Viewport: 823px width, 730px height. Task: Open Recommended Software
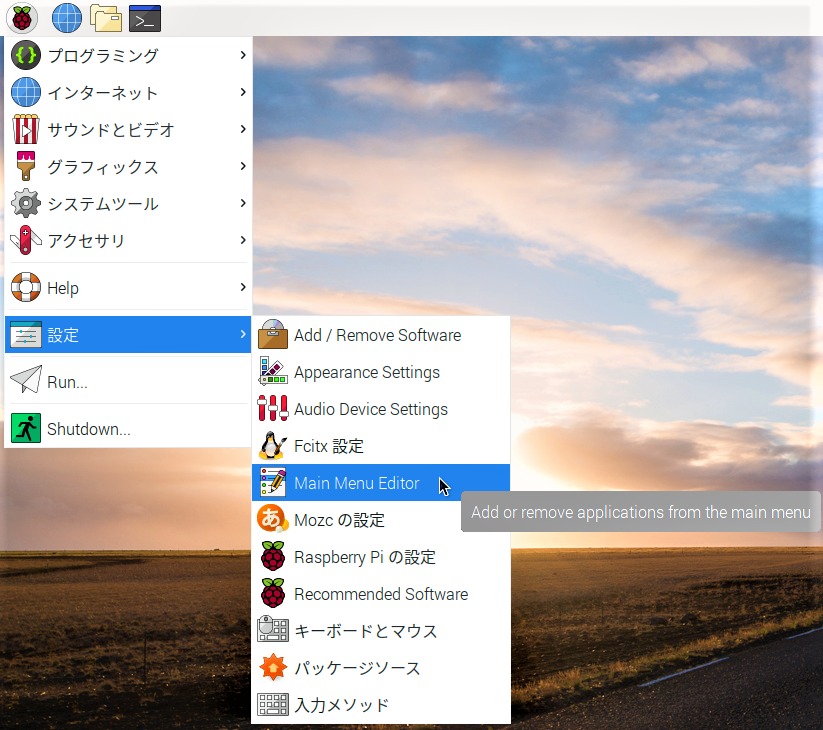(381, 593)
